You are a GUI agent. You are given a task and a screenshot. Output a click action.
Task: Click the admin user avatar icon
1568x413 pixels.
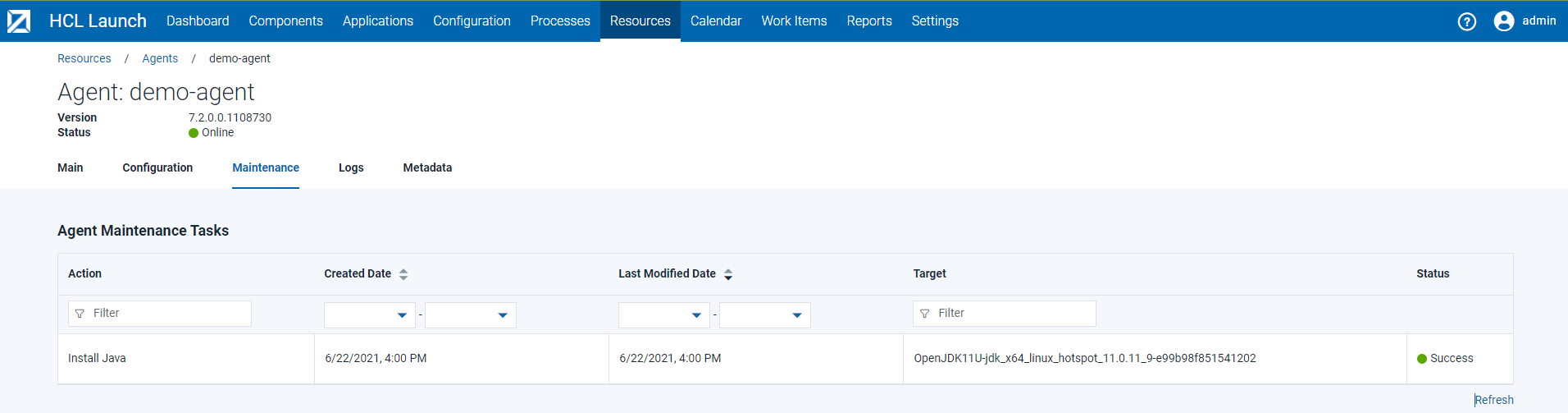[x=1503, y=21]
